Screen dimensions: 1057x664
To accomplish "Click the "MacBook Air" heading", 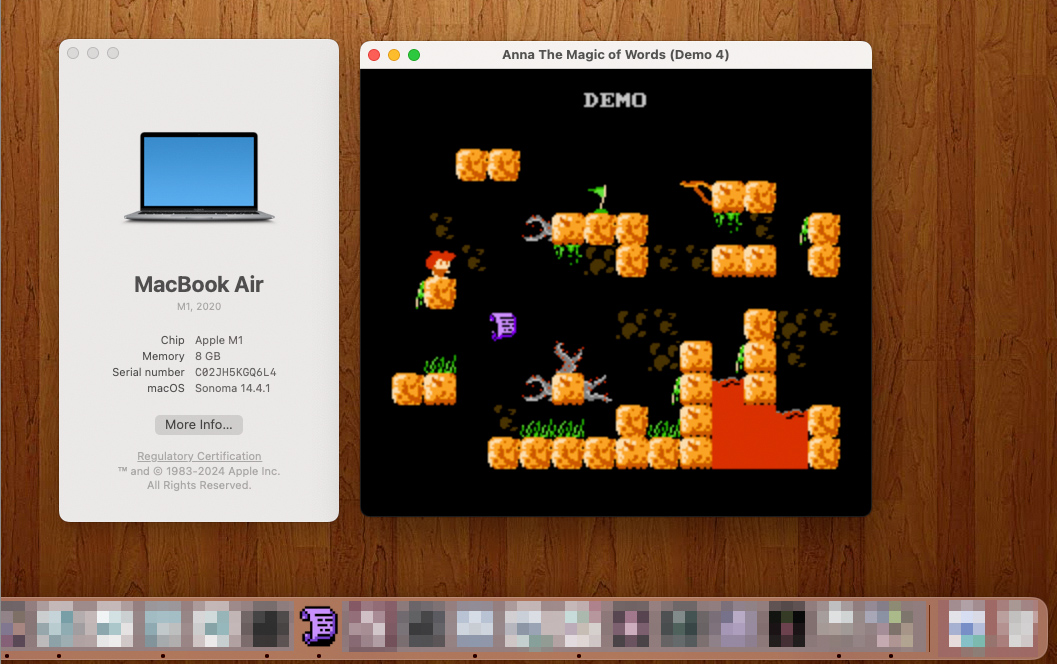I will pos(199,284).
